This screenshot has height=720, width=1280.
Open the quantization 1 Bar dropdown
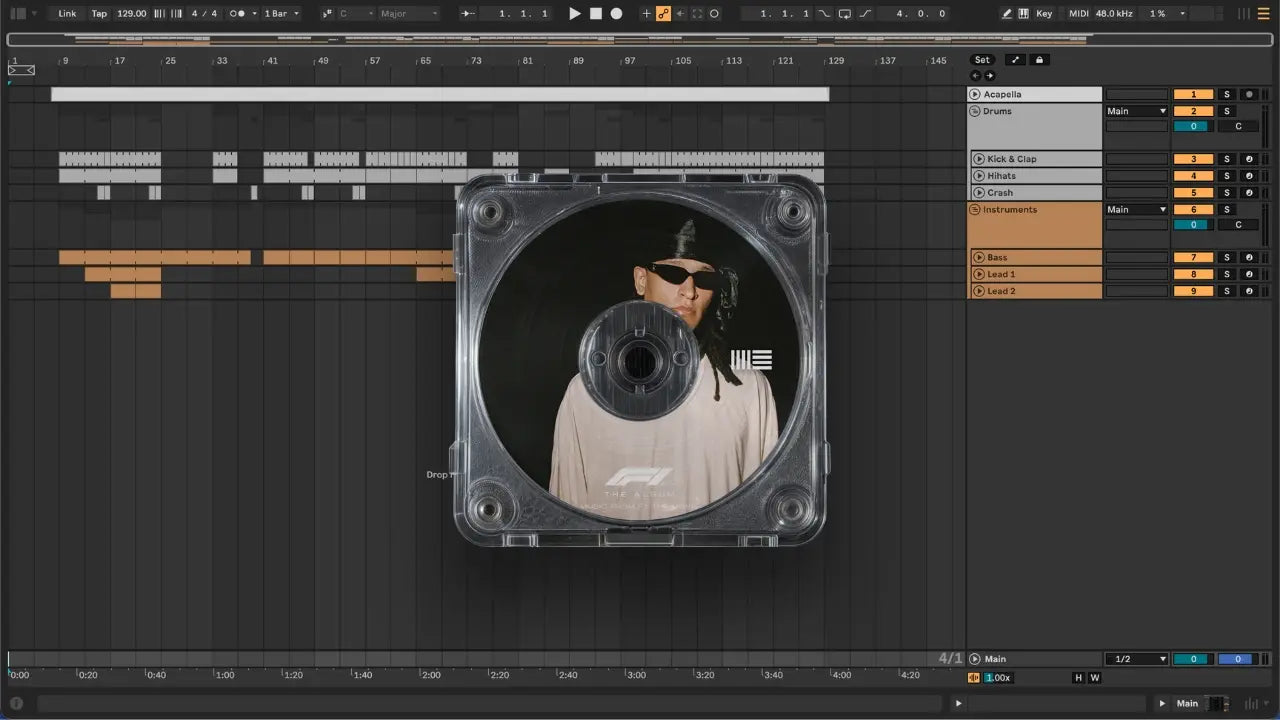pos(282,14)
